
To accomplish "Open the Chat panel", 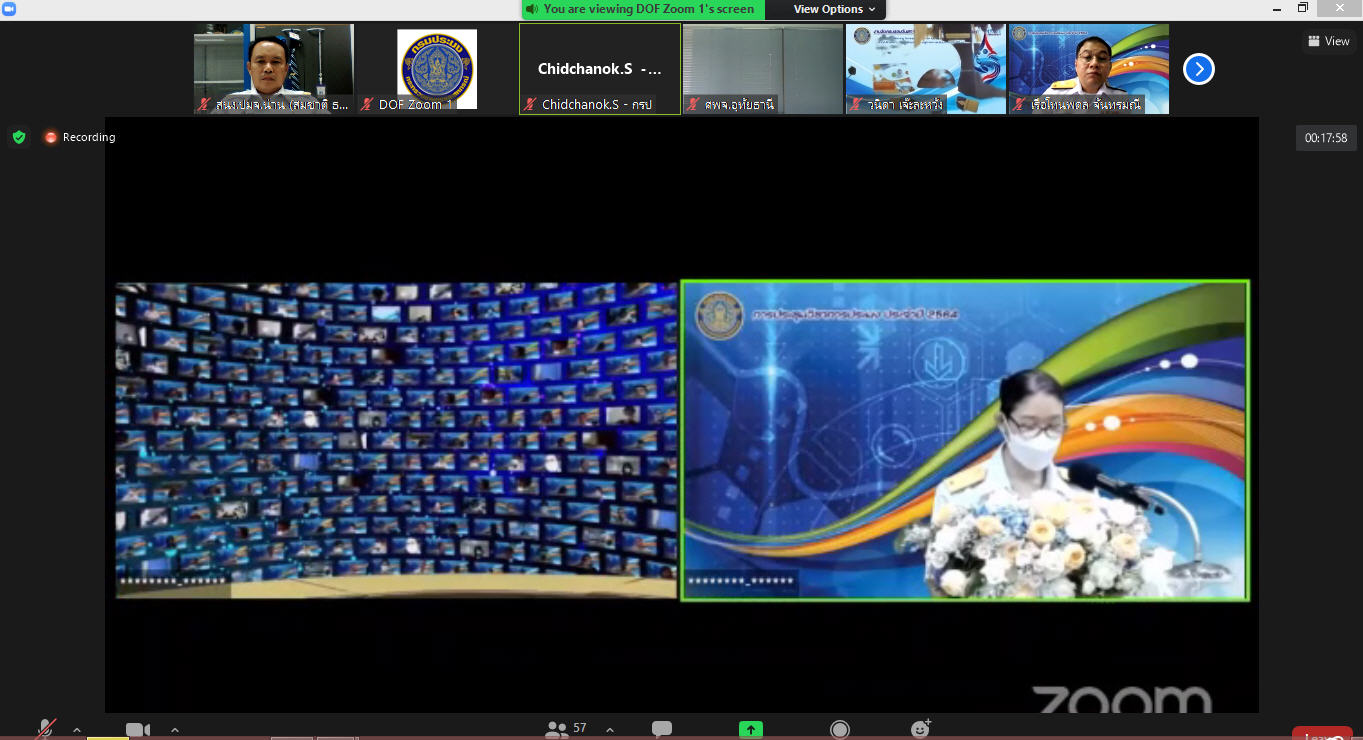I will pyautogui.click(x=662, y=729).
